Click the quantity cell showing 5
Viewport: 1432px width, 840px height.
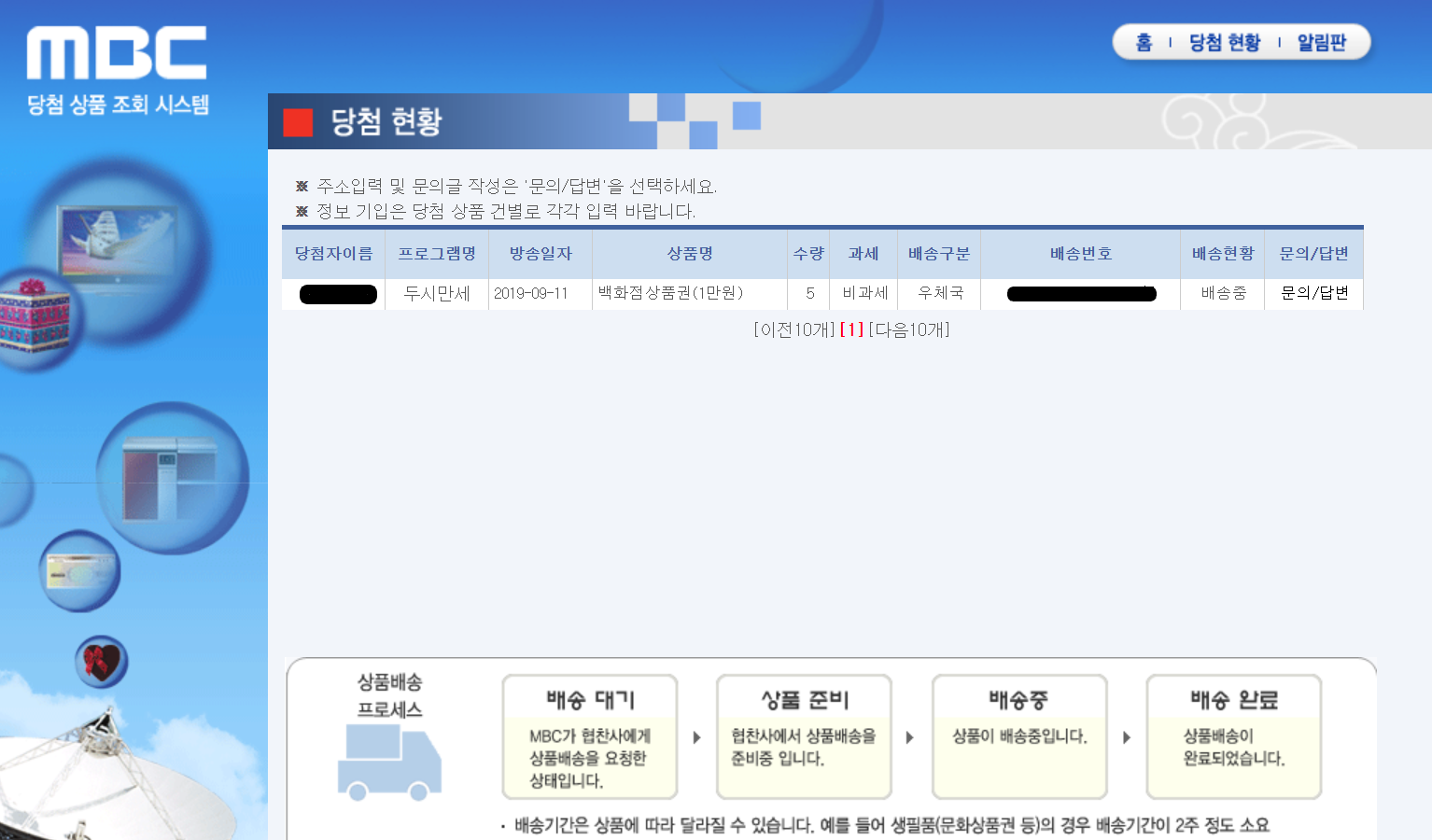click(x=809, y=293)
